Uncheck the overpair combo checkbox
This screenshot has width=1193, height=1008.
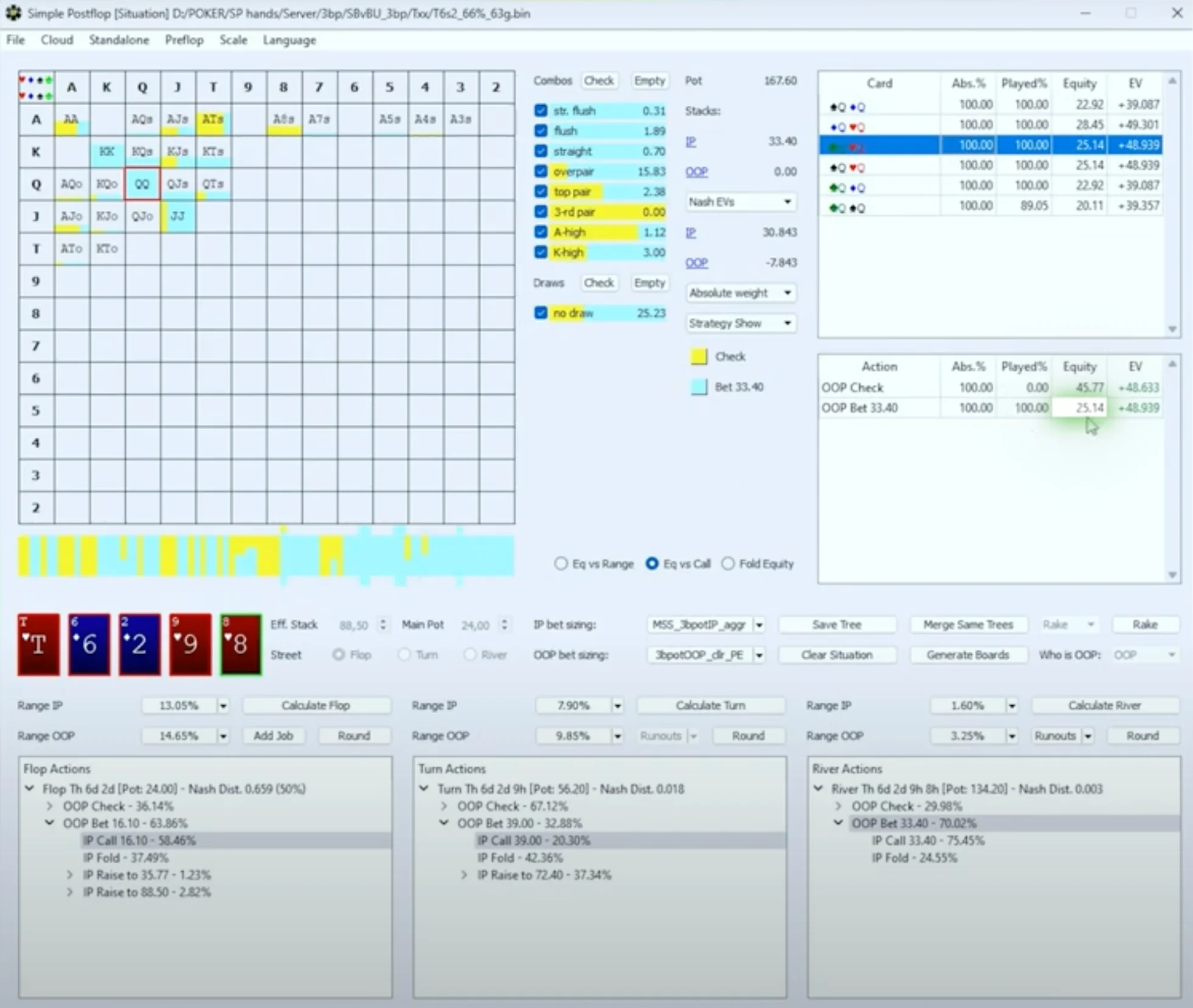click(x=541, y=171)
